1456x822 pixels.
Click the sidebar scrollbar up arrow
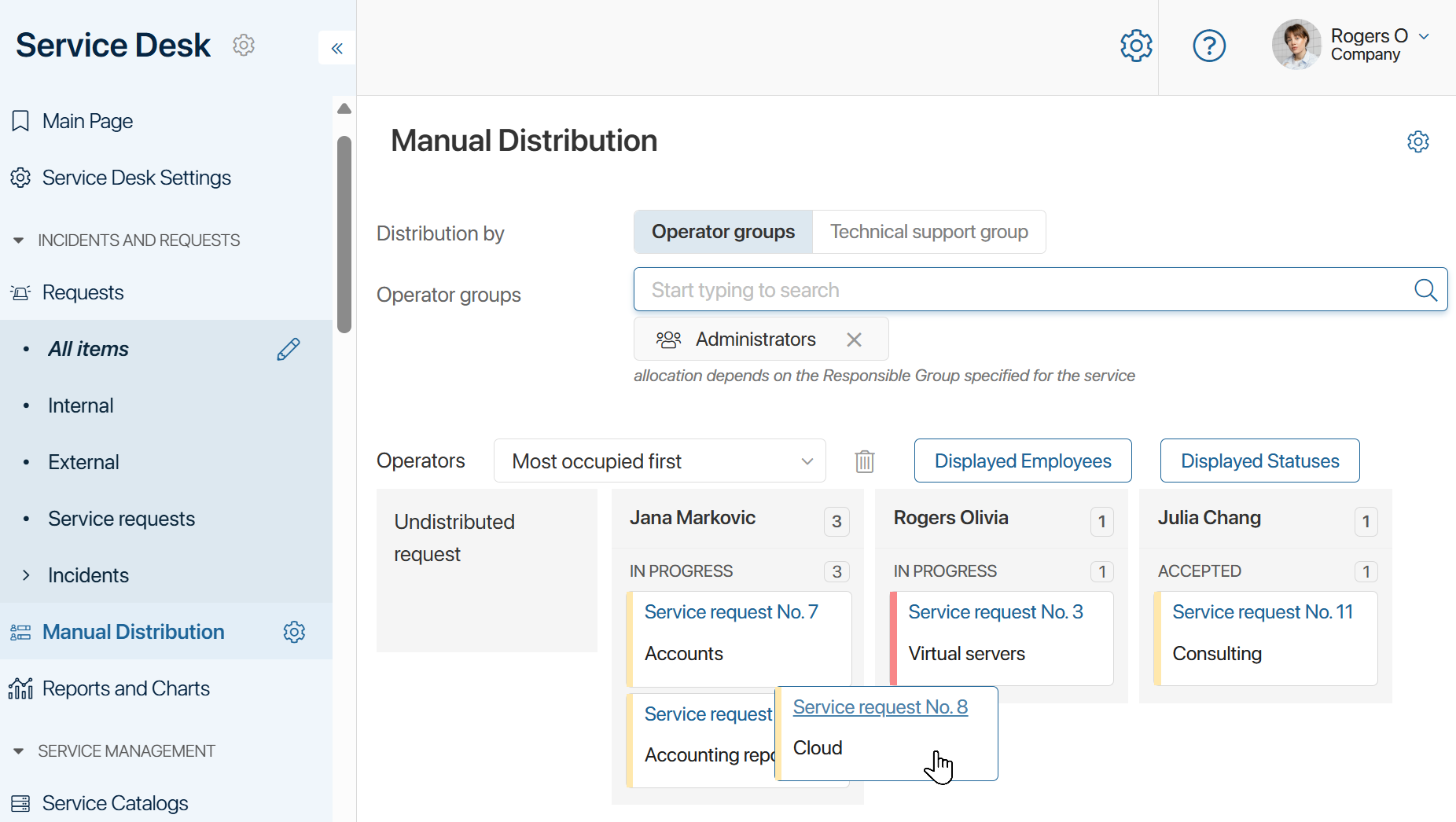coord(344,108)
